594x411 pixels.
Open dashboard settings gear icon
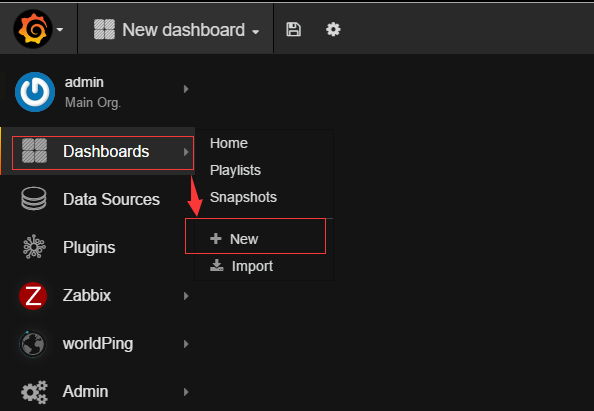tap(333, 30)
